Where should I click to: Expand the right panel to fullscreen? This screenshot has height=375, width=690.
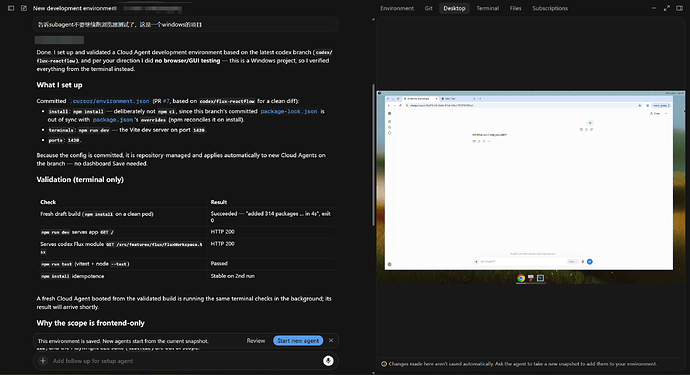[x=667, y=8]
